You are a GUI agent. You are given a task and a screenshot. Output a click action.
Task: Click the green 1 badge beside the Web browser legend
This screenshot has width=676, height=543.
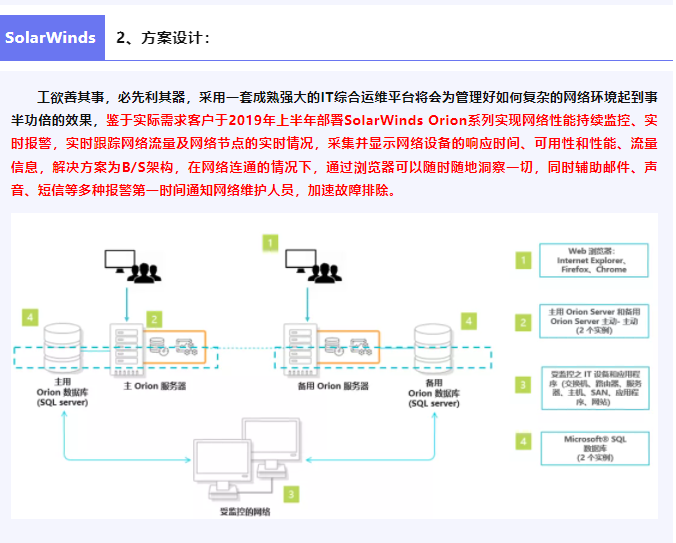pyautogui.click(x=523, y=260)
